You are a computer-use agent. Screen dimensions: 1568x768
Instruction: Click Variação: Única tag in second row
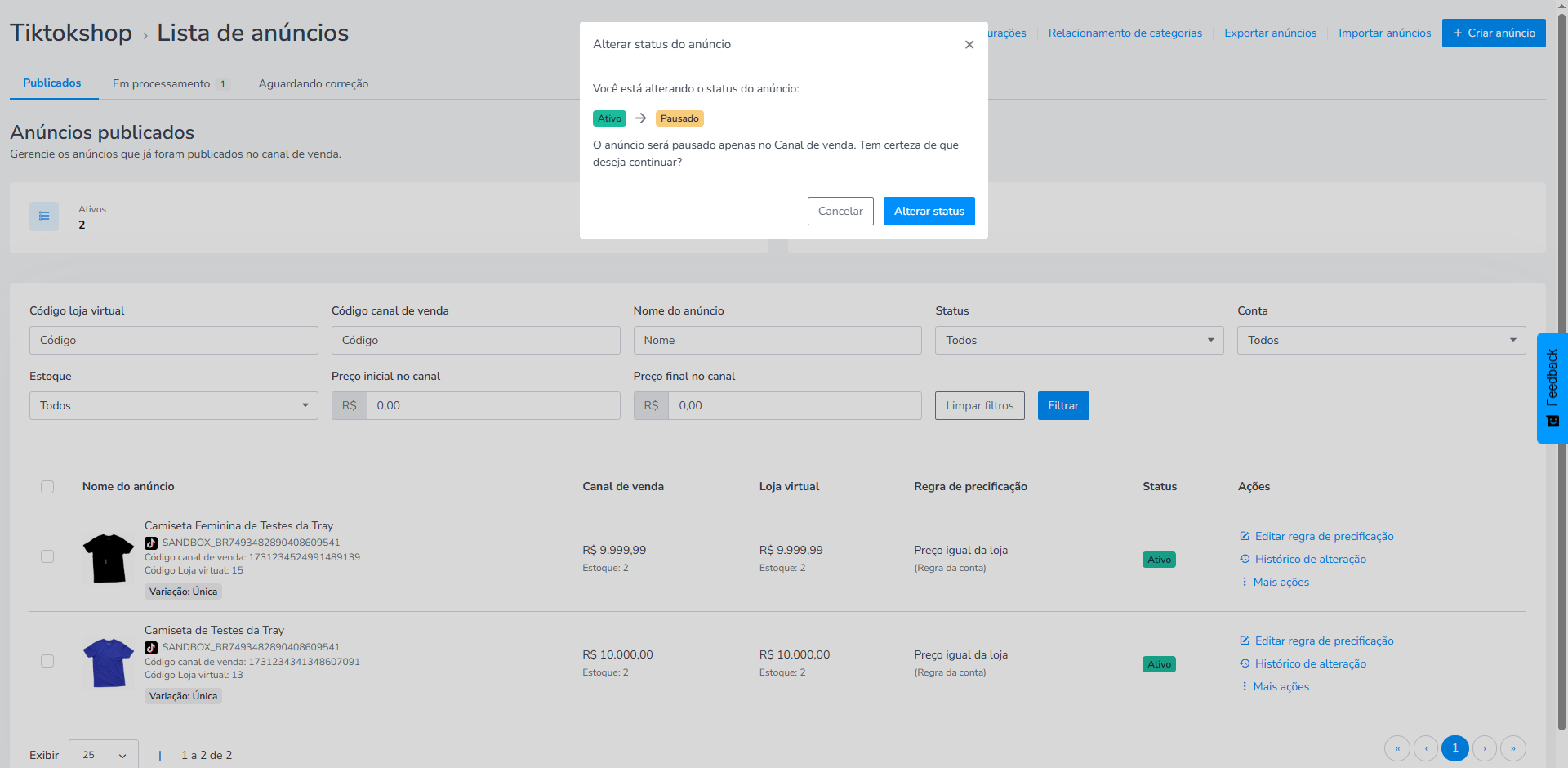[x=183, y=696]
